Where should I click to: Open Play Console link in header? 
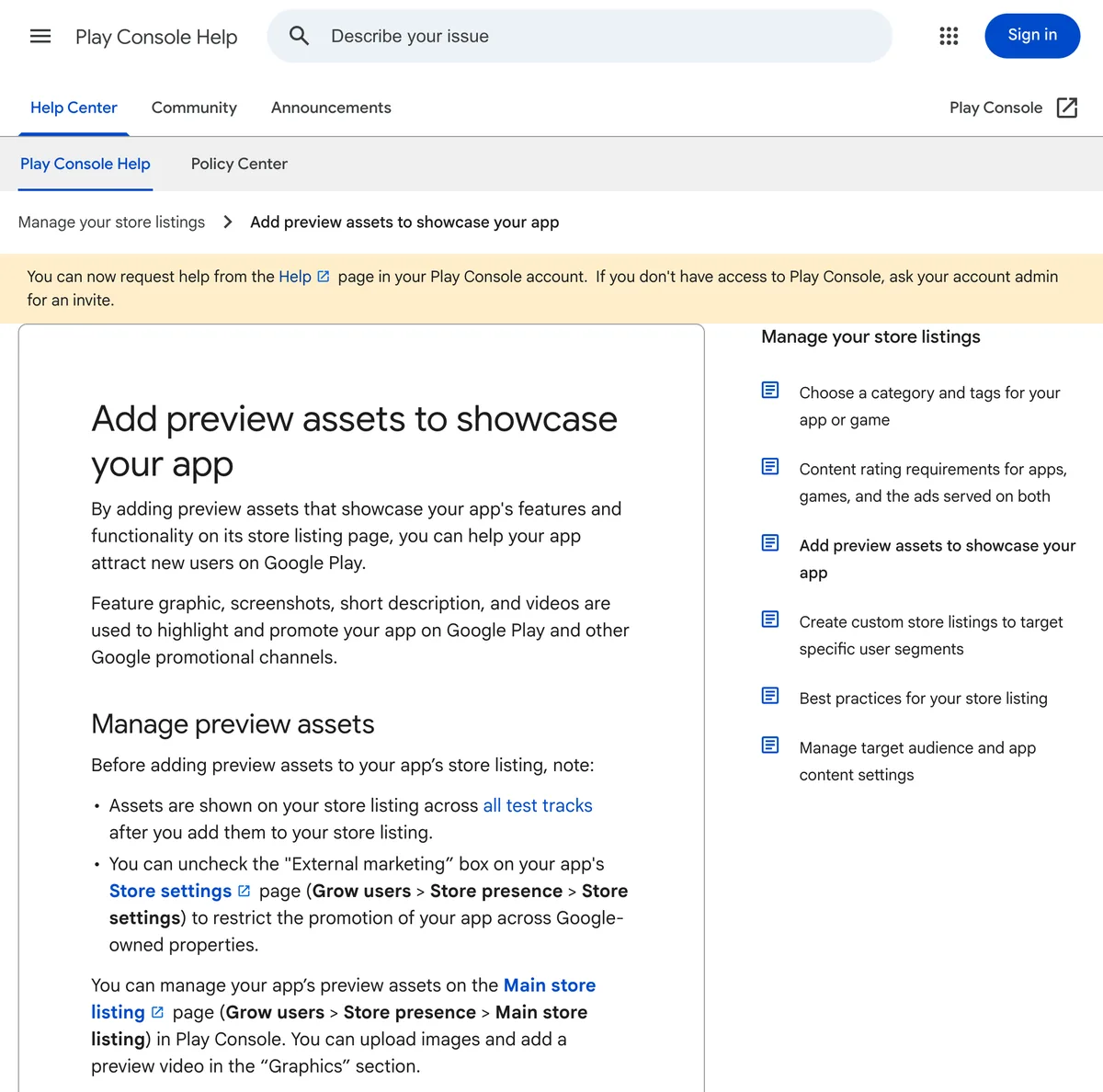coord(996,108)
